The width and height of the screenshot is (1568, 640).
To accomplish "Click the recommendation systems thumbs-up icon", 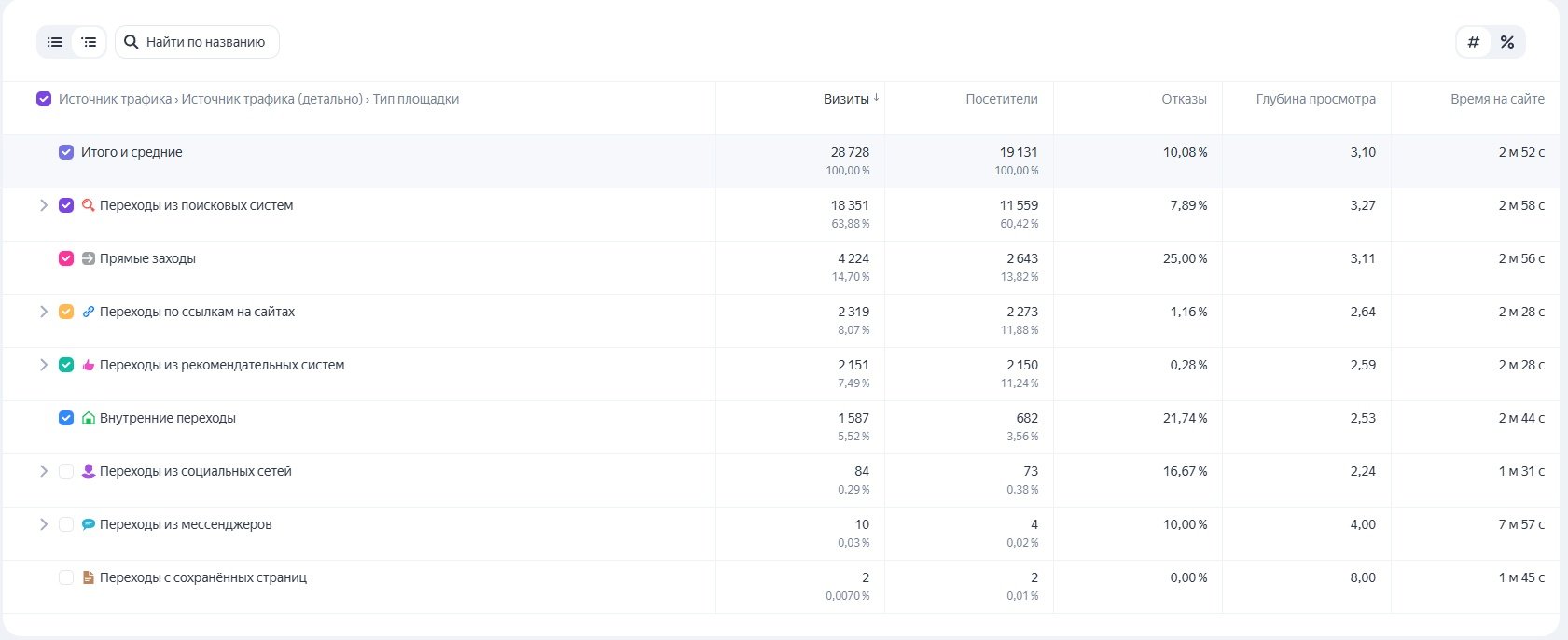I will [x=89, y=365].
